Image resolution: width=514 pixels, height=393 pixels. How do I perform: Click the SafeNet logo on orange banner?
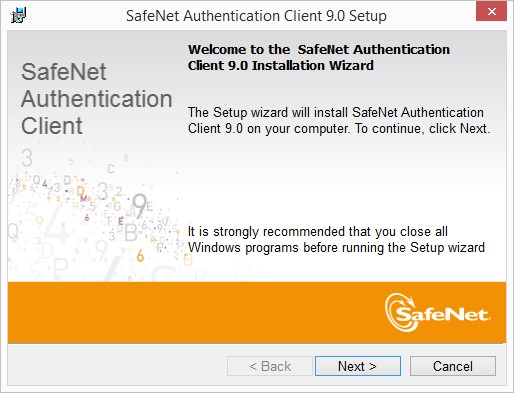(437, 312)
